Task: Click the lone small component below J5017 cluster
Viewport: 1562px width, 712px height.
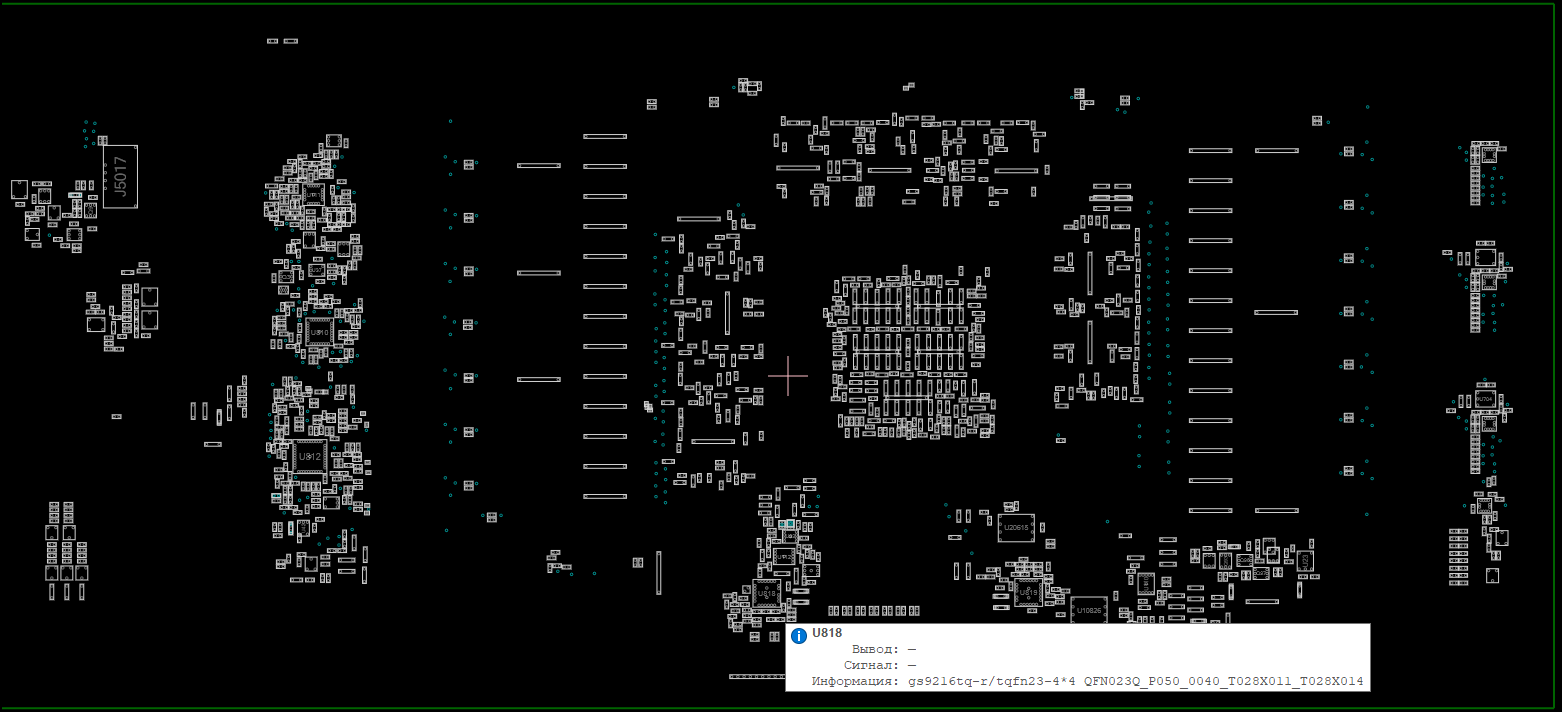Action: [116, 416]
